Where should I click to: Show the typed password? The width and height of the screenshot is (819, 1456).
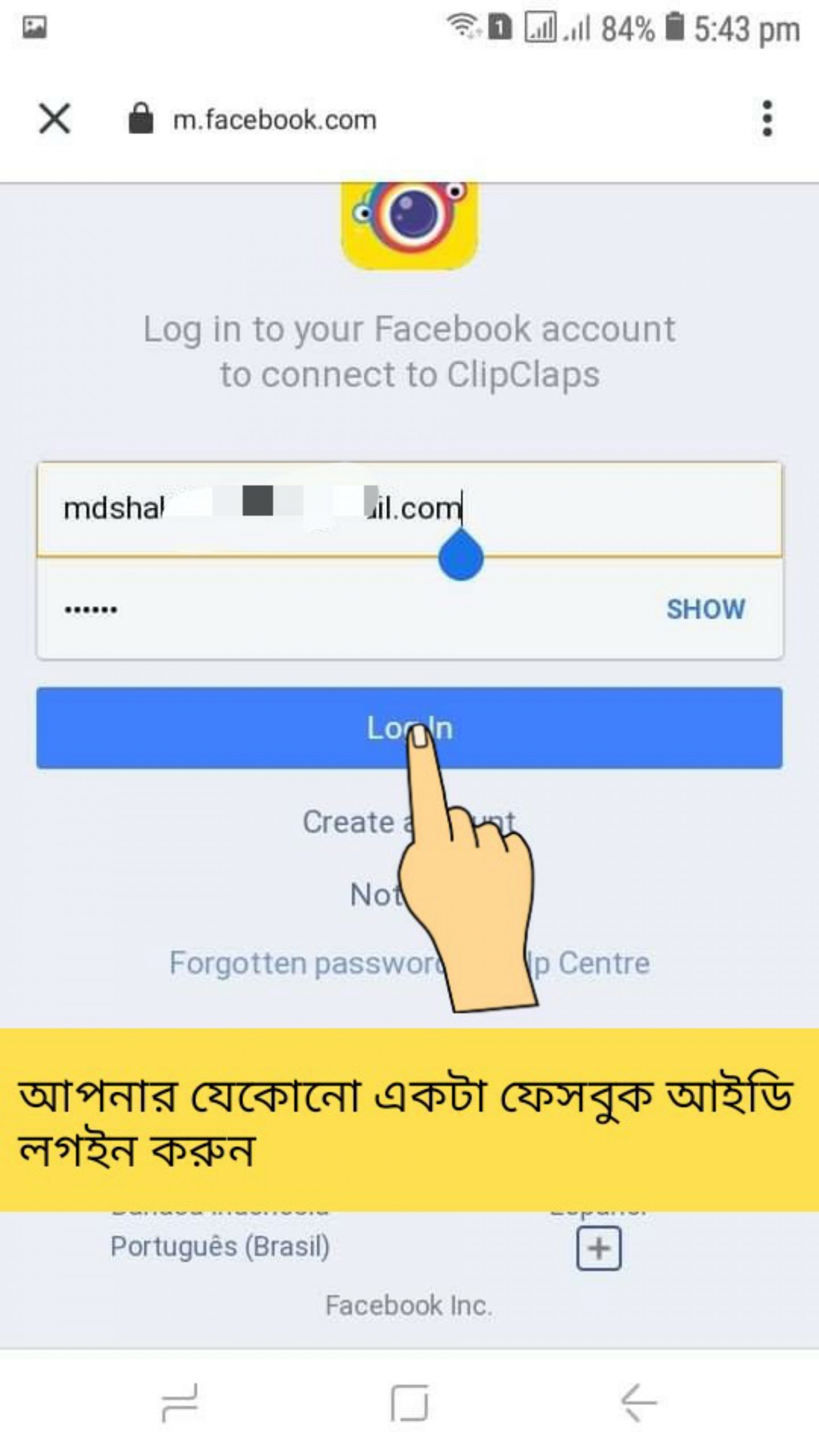tap(706, 609)
